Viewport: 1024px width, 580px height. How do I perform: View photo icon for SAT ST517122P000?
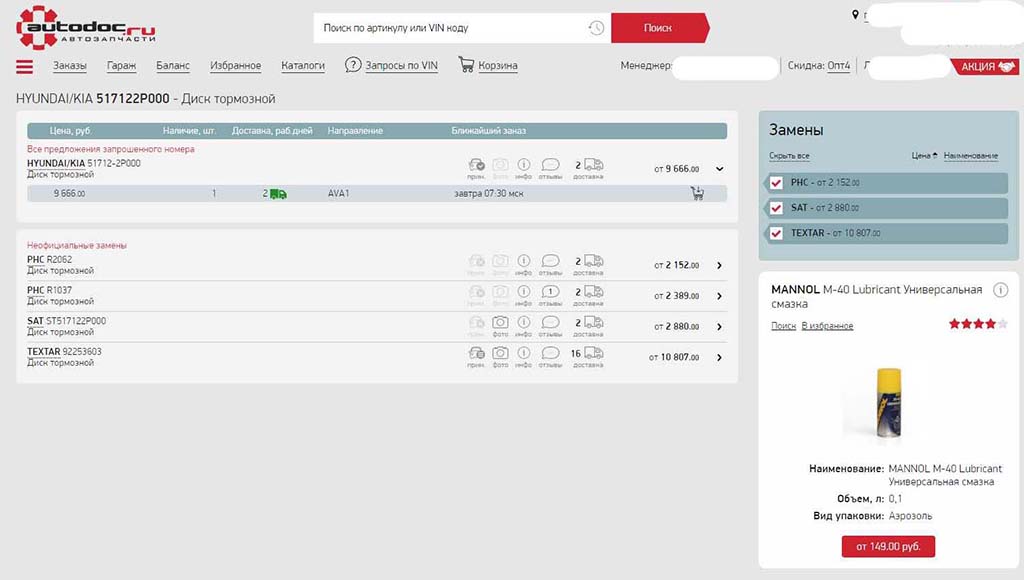coord(500,322)
